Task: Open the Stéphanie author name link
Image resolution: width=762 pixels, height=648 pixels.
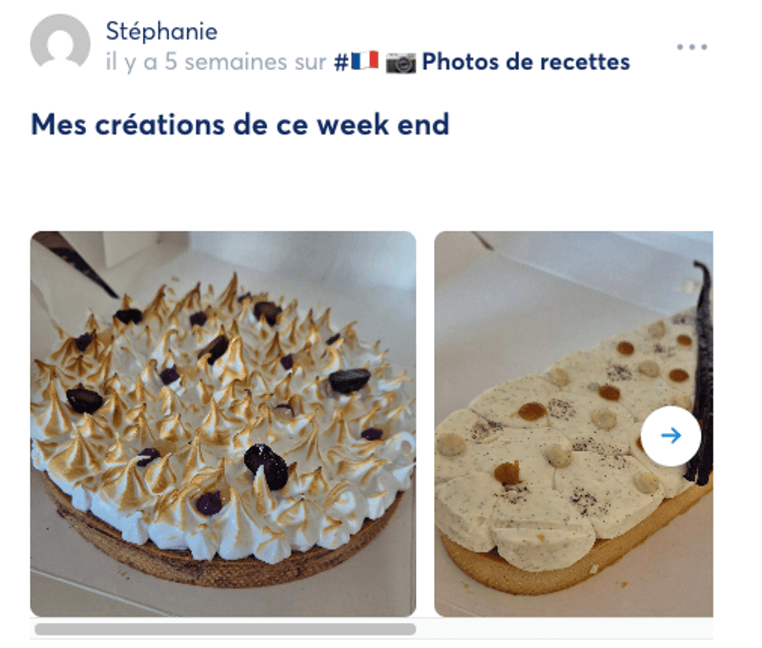Action: [x=161, y=31]
